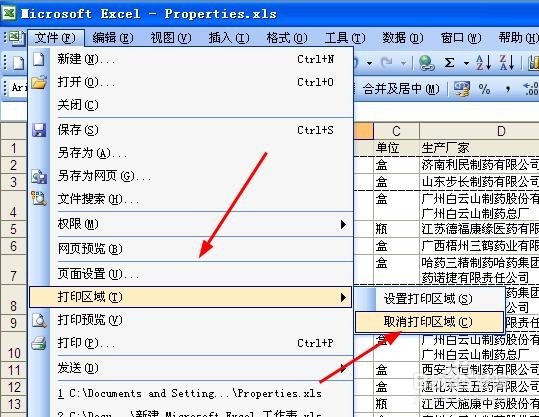Click 取消打印区域(C) submenu item

(x=429, y=322)
